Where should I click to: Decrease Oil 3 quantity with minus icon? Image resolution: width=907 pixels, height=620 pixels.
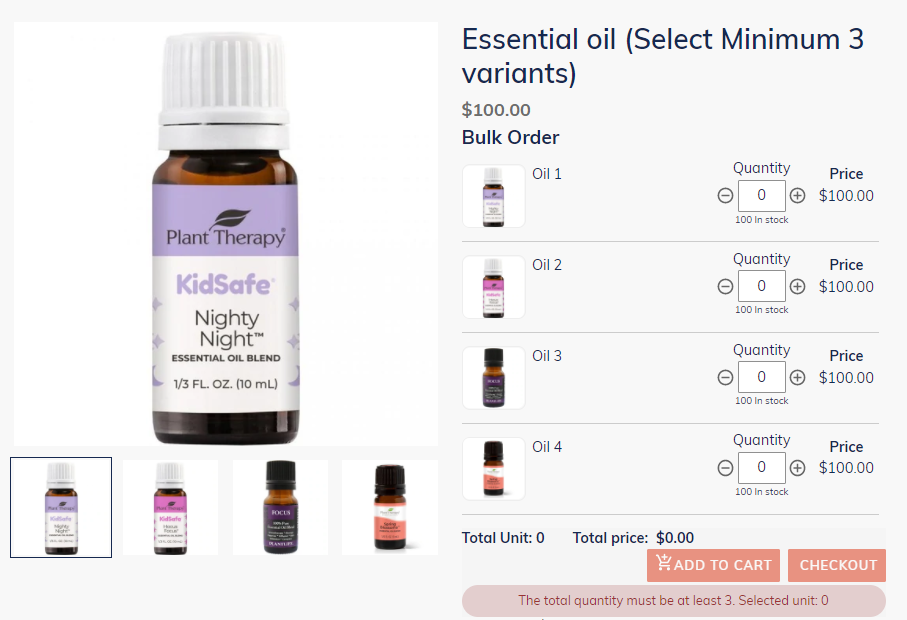click(x=725, y=377)
